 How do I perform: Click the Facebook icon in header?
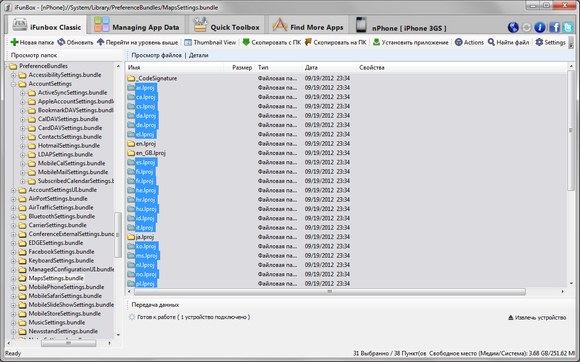tap(554, 27)
